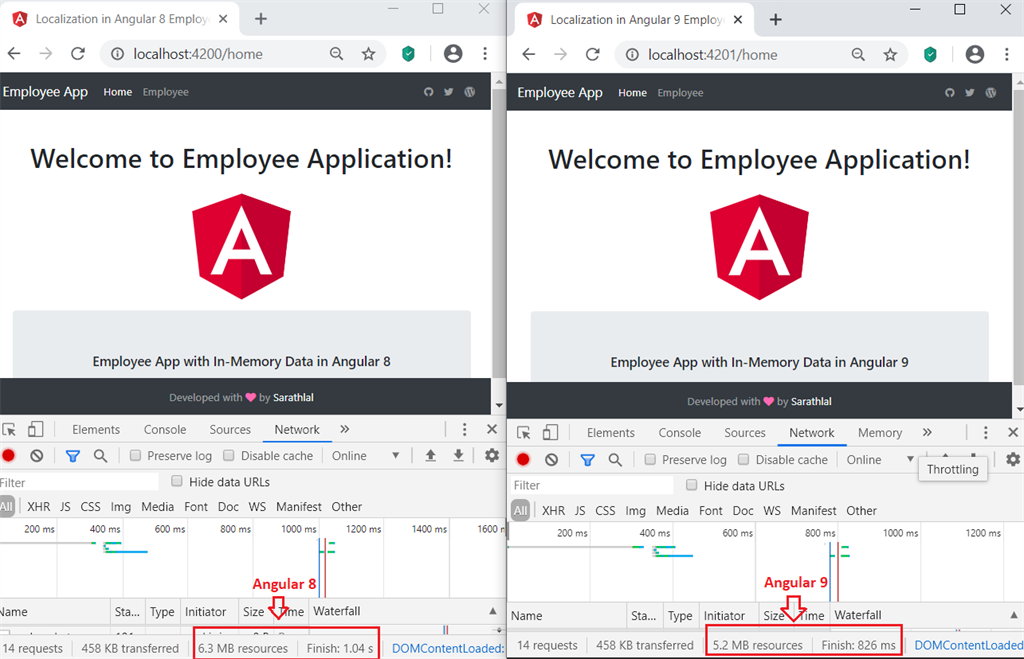
Task: Click green shield extension in Angular 8 window
Action: pyautogui.click(x=408, y=54)
